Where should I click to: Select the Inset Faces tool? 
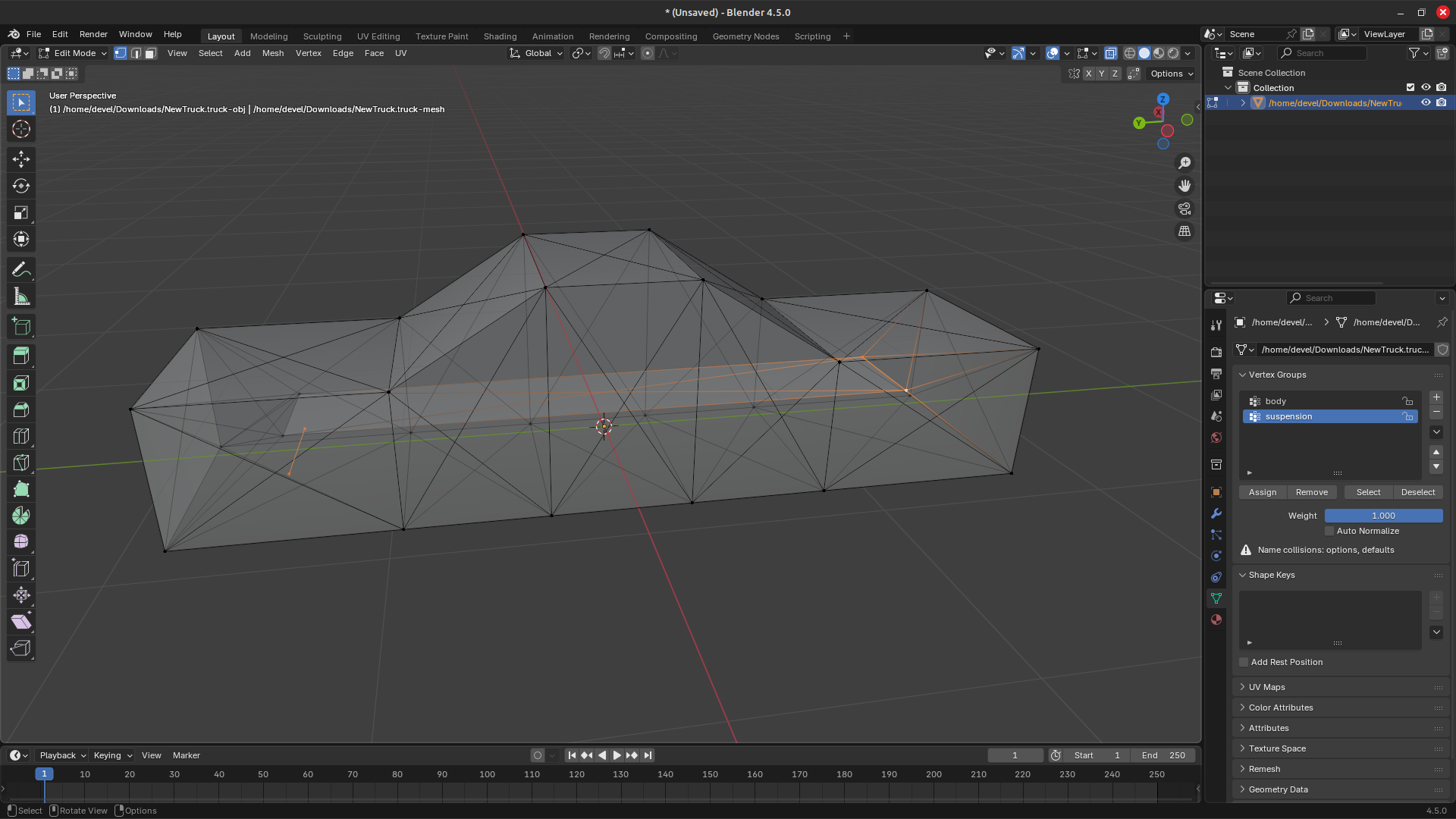tap(21, 383)
